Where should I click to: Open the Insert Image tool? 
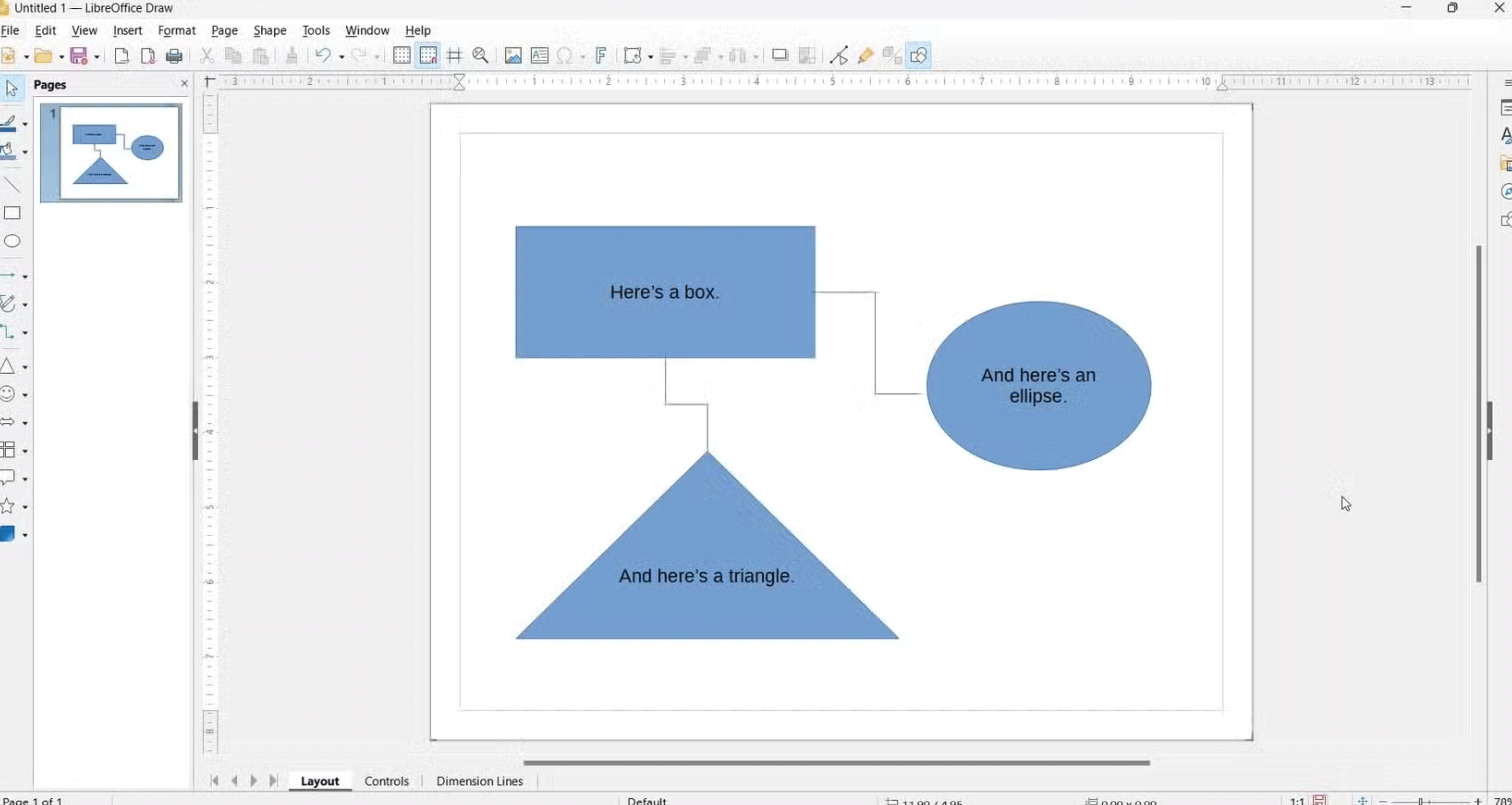coord(514,55)
